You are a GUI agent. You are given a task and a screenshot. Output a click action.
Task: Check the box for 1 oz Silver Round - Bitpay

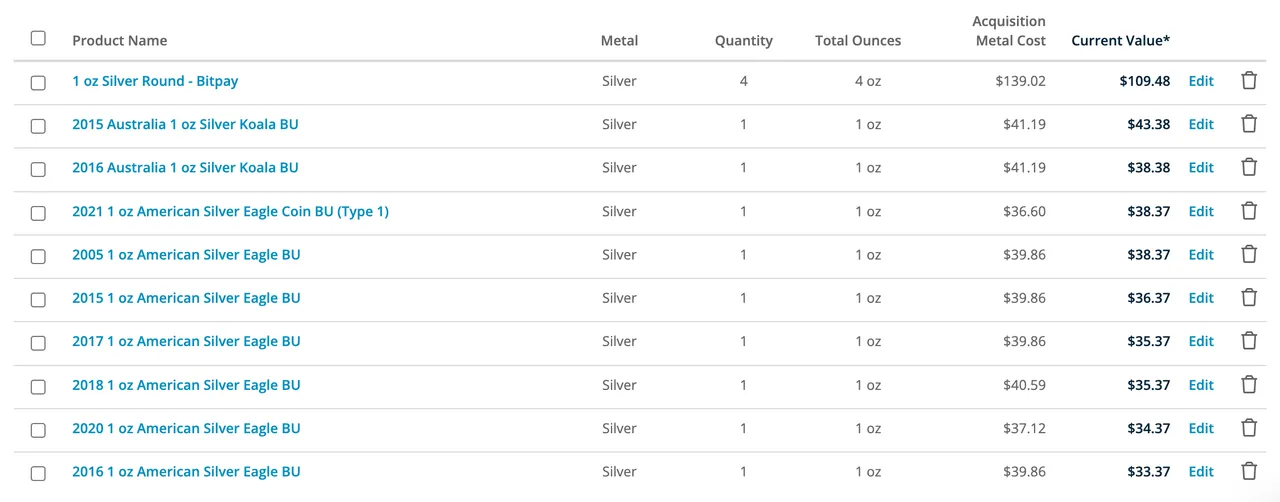(38, 82)
